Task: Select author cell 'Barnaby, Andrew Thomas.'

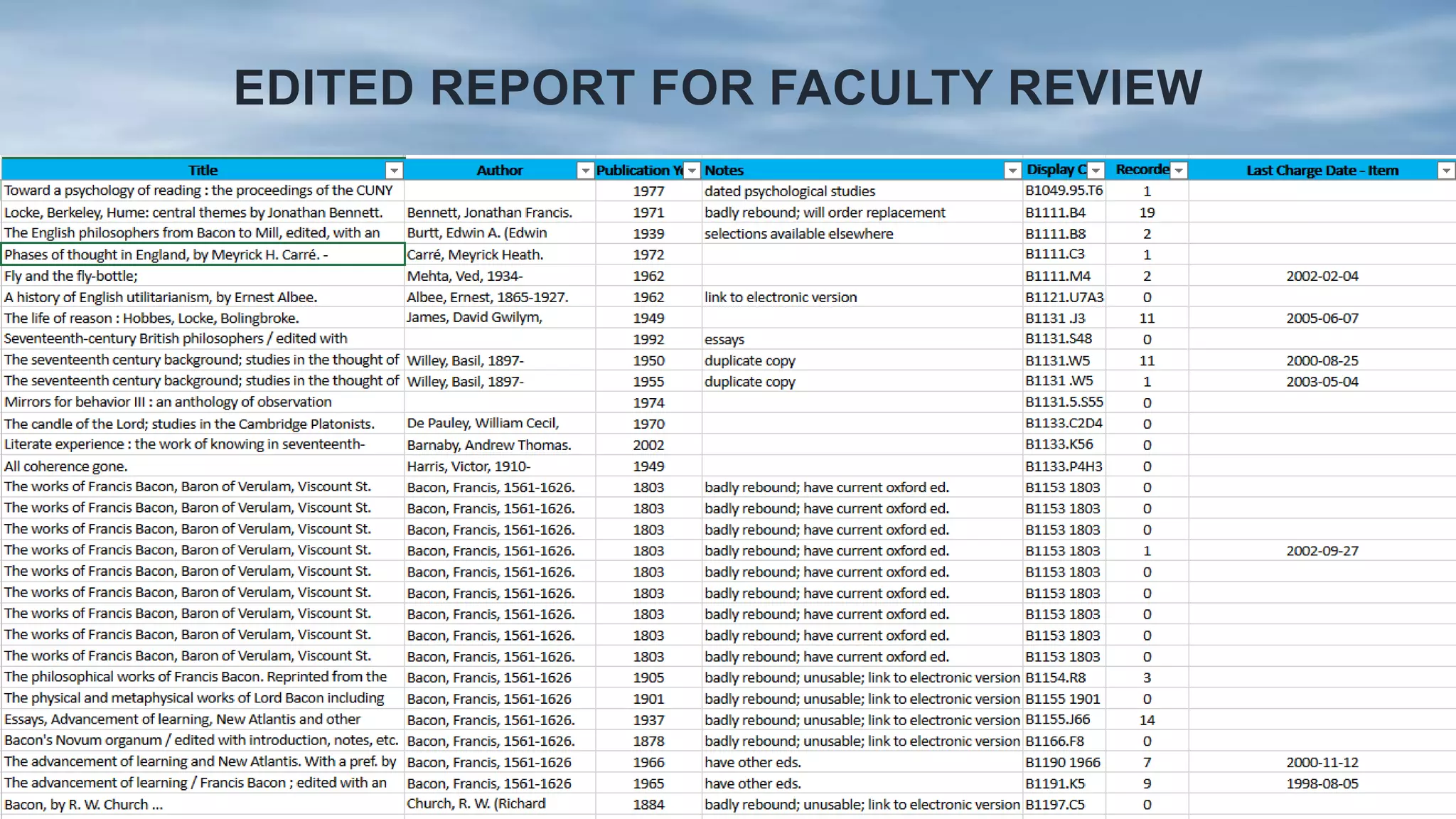Action: [500, 444]
